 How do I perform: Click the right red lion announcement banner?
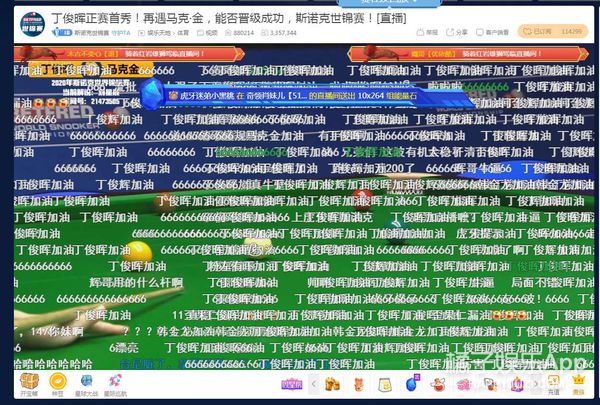coord(469,54)
